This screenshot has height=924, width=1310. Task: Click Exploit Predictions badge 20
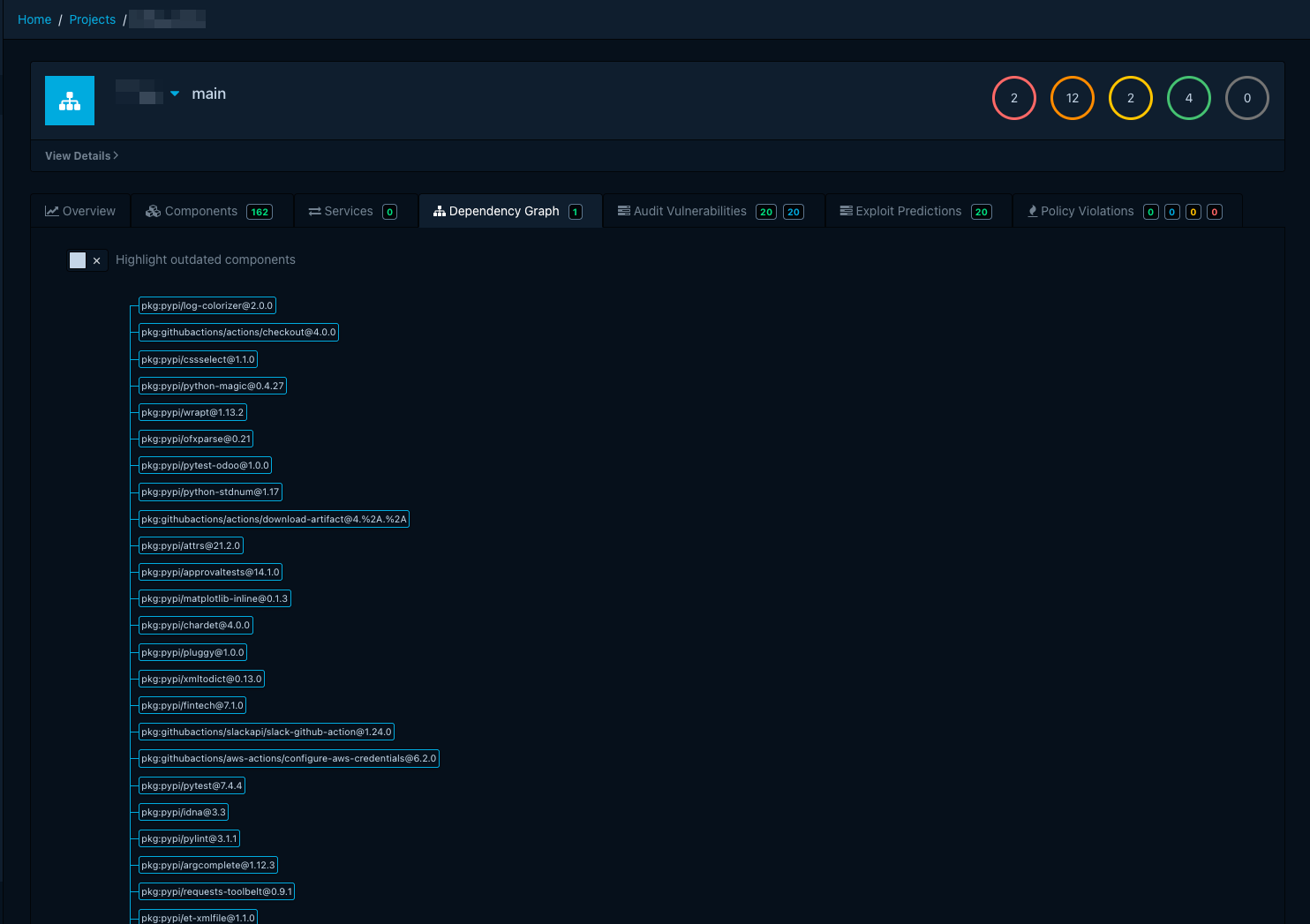point(982,212)
